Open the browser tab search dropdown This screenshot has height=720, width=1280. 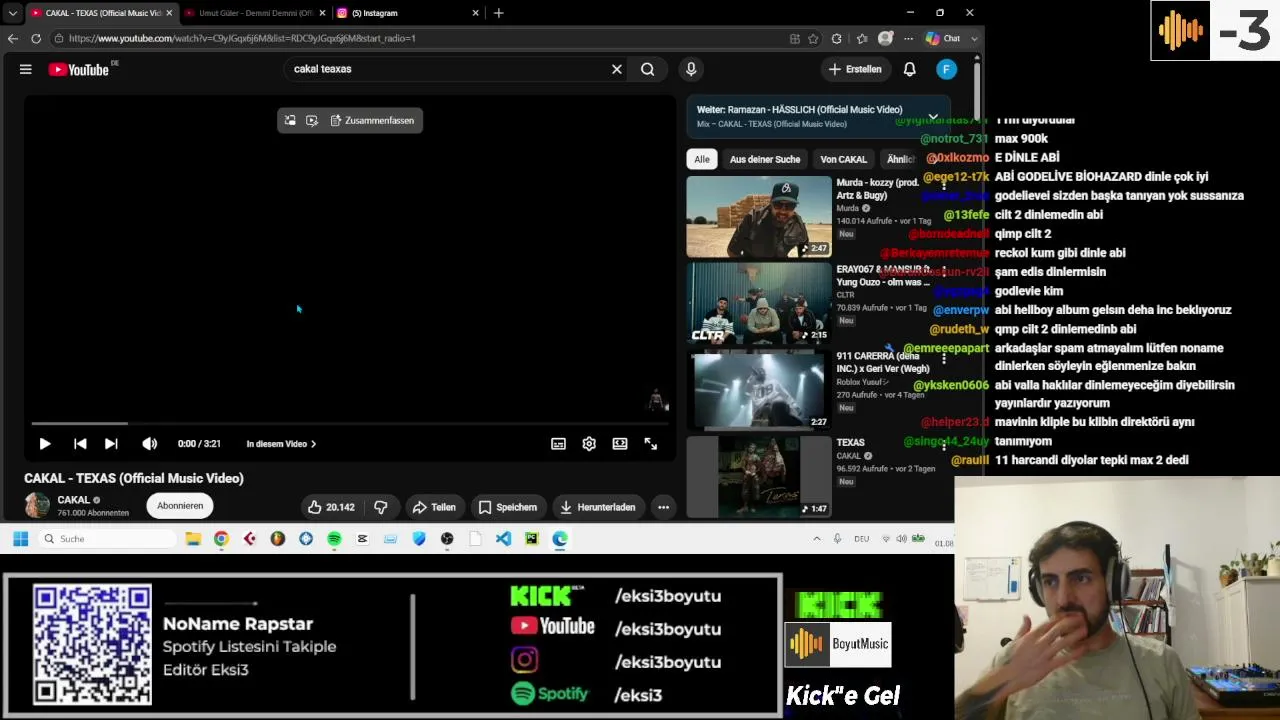pos(12,13)
